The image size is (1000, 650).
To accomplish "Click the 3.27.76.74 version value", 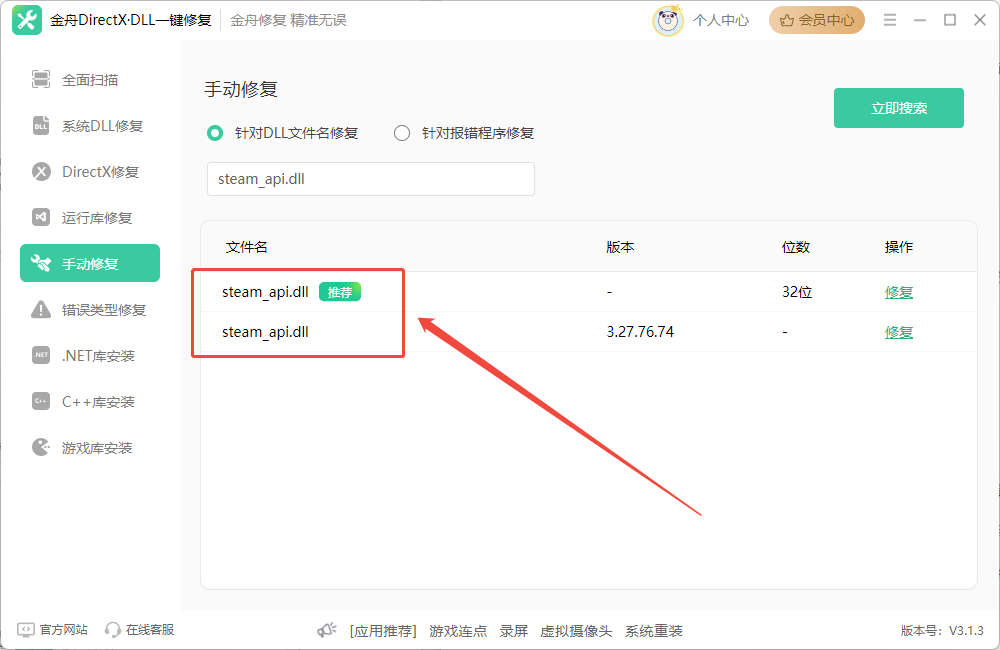I will click(640, 332).
